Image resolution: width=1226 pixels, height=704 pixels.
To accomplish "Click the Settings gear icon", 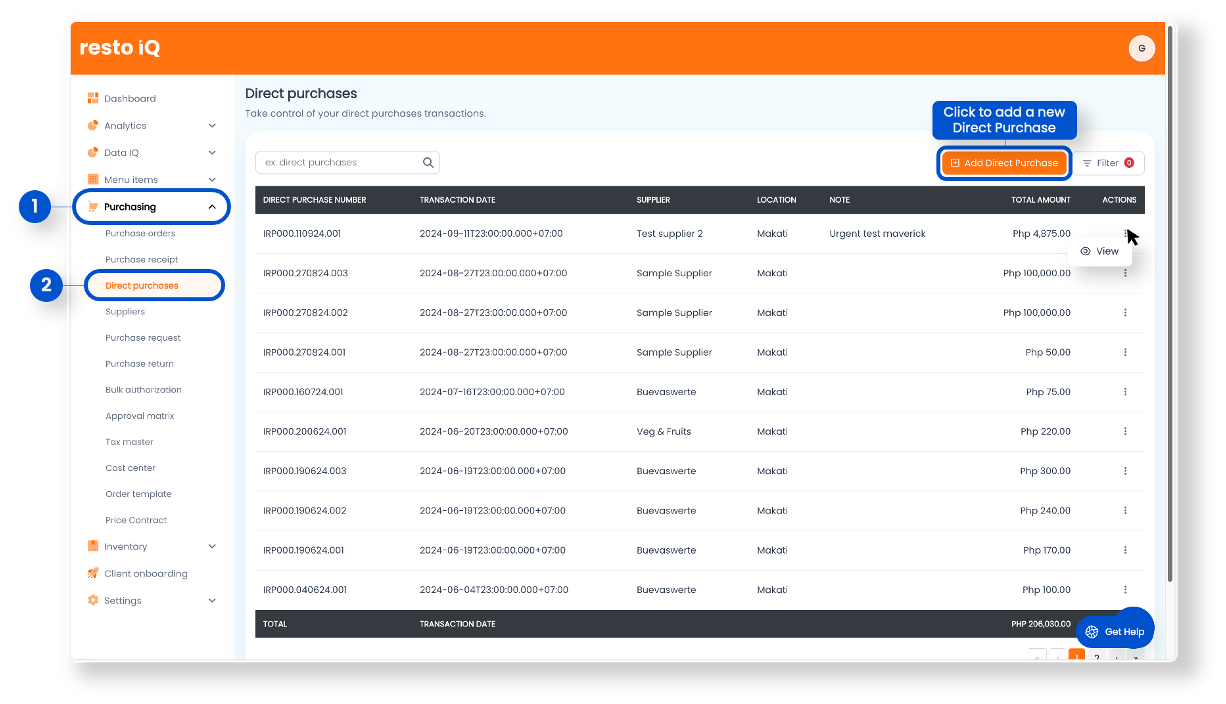I will coord(93,600).
